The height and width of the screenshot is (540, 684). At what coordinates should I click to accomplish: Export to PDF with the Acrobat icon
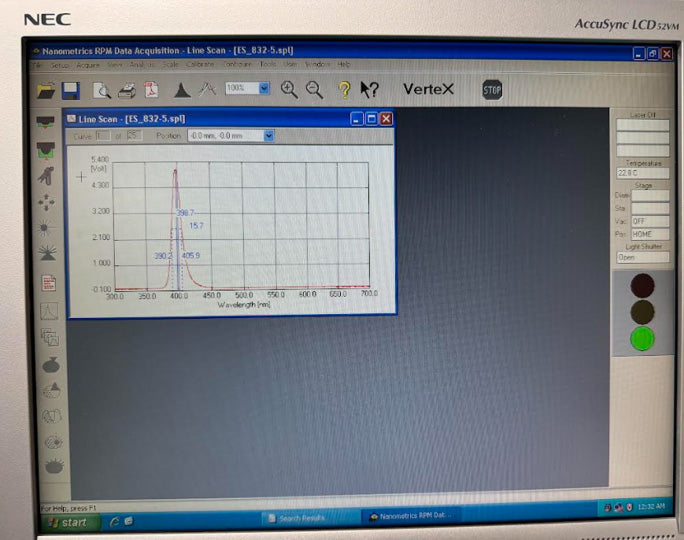pos(151,90)
